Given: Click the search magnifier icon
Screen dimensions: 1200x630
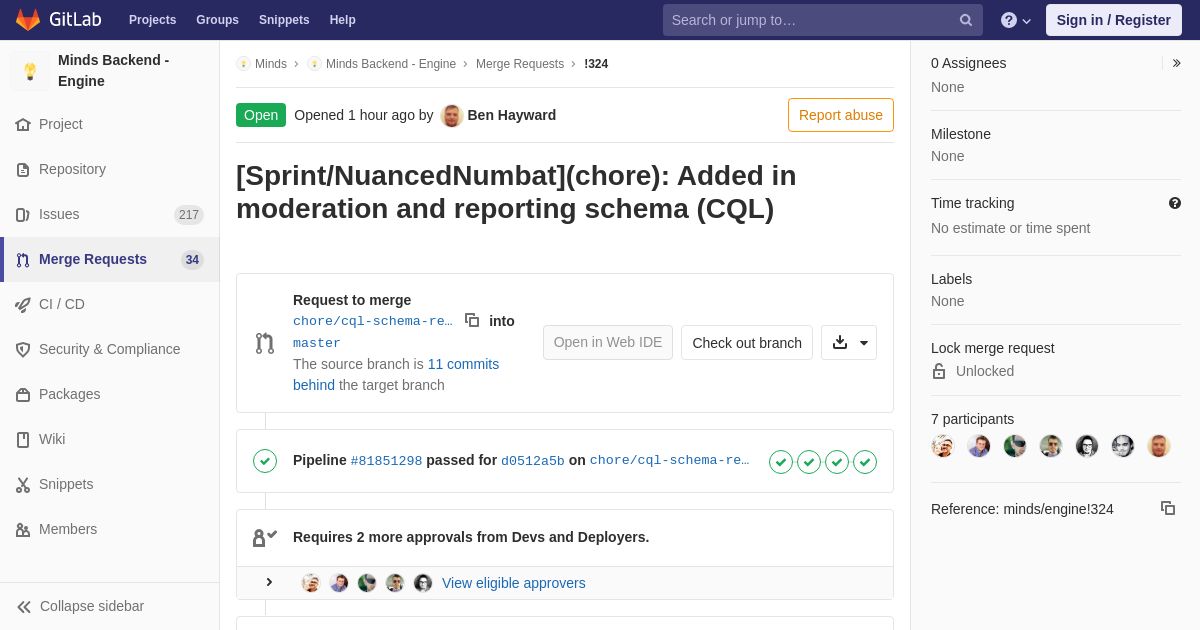Looking at the screenshot, I should click(x=966, y=20).
